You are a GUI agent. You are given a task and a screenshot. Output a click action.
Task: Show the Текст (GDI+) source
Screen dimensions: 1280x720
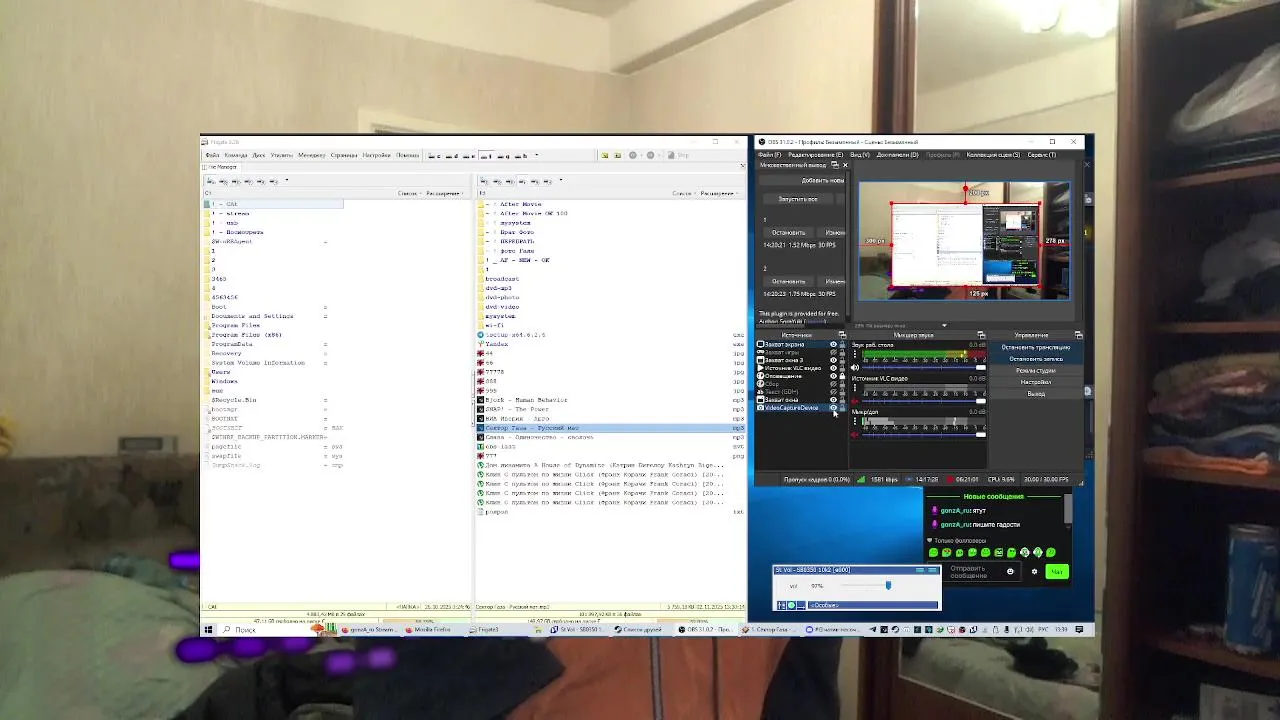coord(833,392)
